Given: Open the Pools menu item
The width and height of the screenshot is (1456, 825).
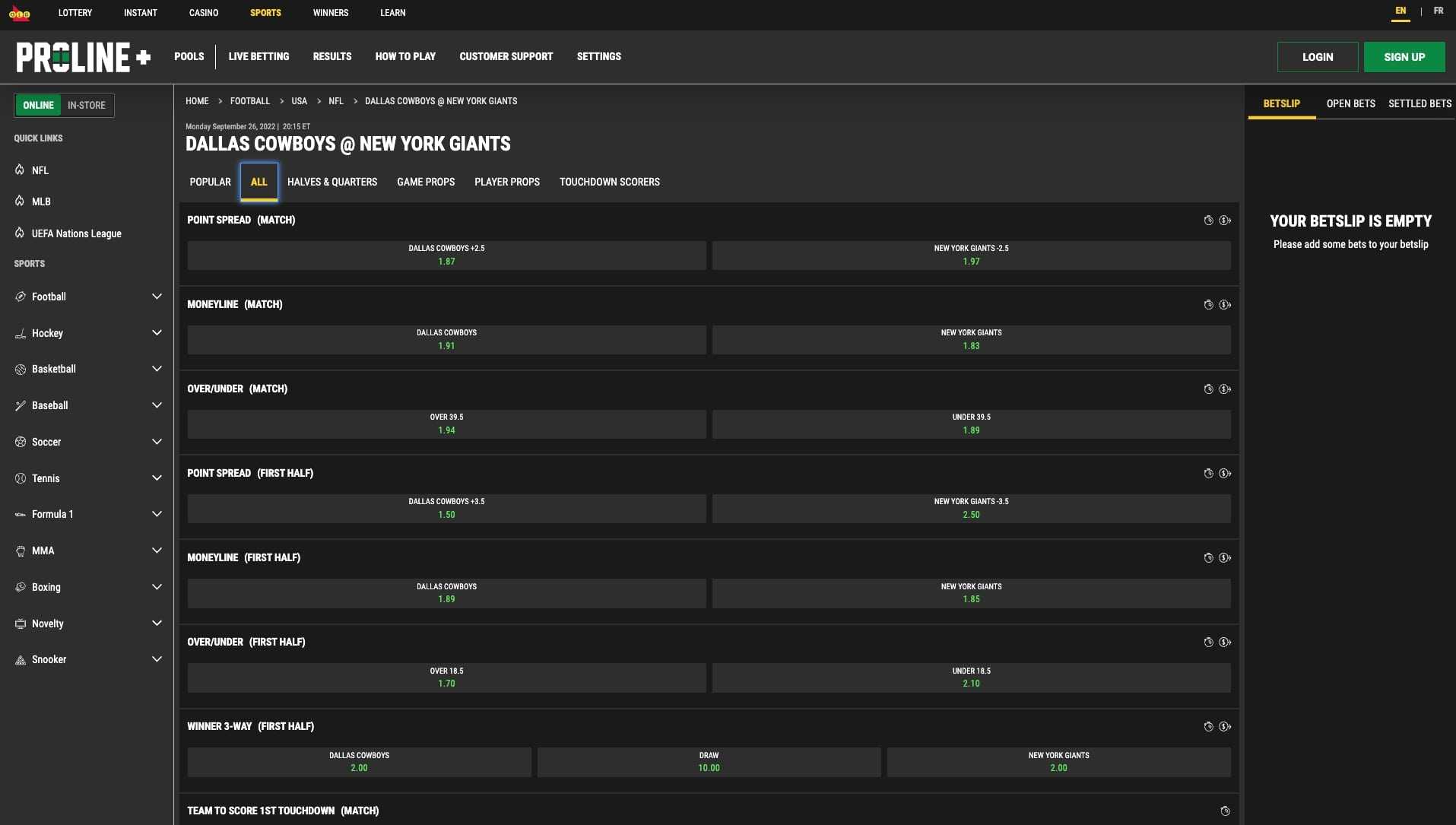Looking at the screenshot, I should point(189,57).
